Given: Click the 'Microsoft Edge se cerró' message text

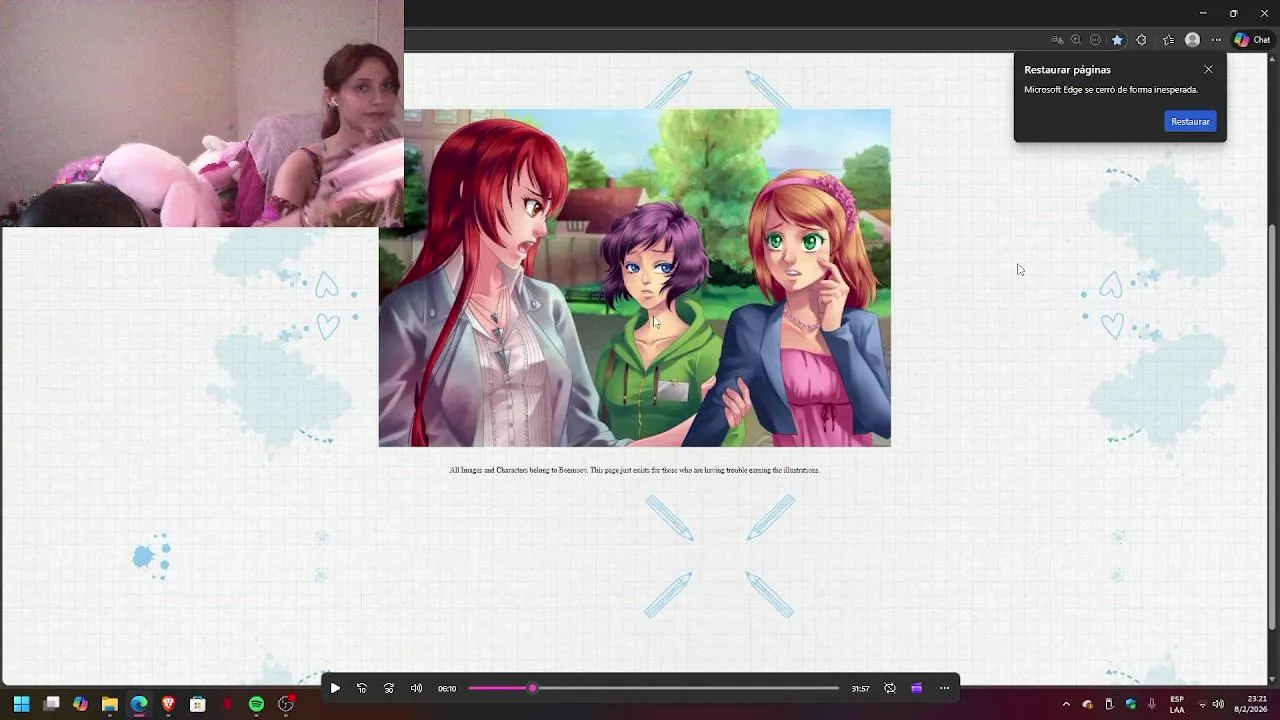Looking at the screenshot, I should pyautogui.click(x=1111, y=90).
